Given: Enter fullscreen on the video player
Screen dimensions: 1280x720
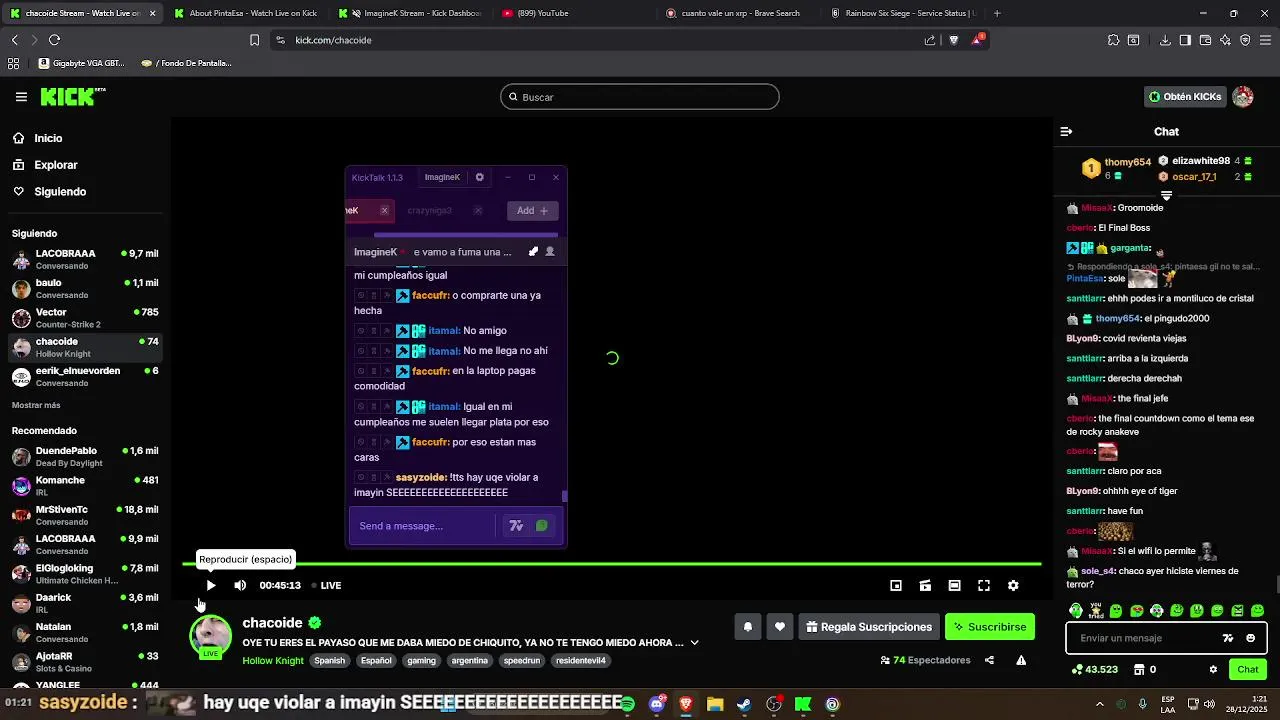Looking at the screenshot, I should point(984,585).
